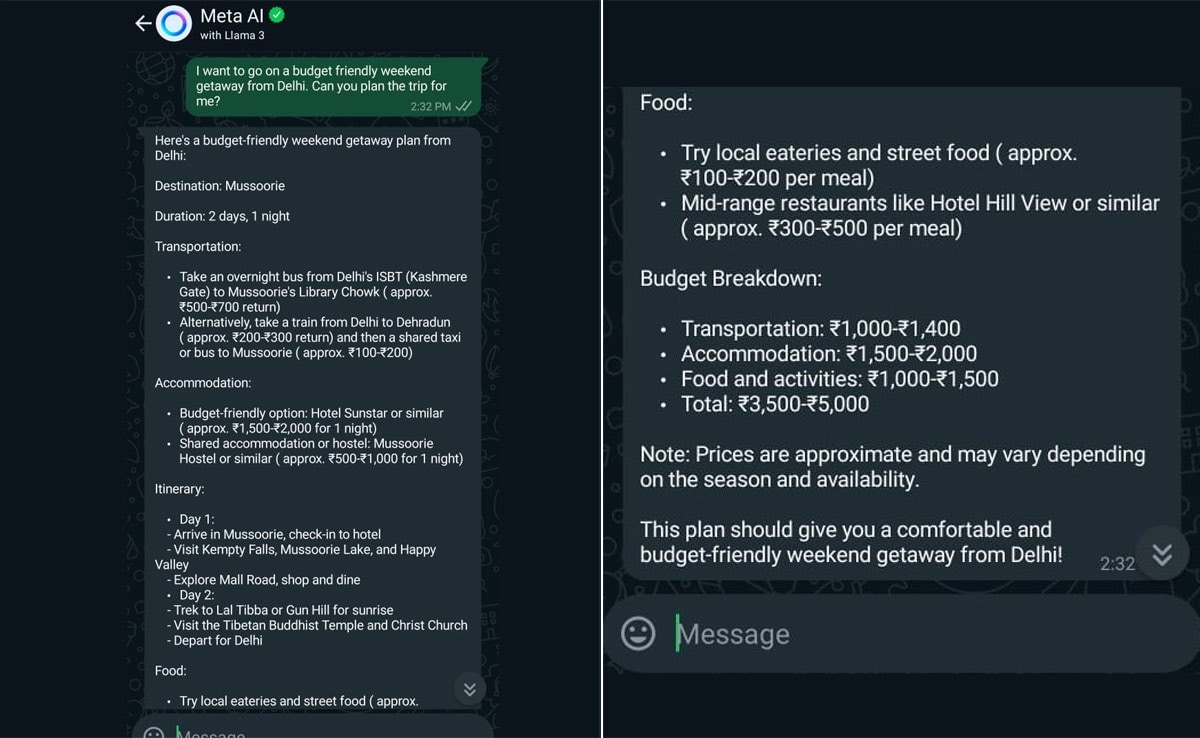
Task: Click the 'Destination: Mussoorie' line
Action: [x=220, y=186]
